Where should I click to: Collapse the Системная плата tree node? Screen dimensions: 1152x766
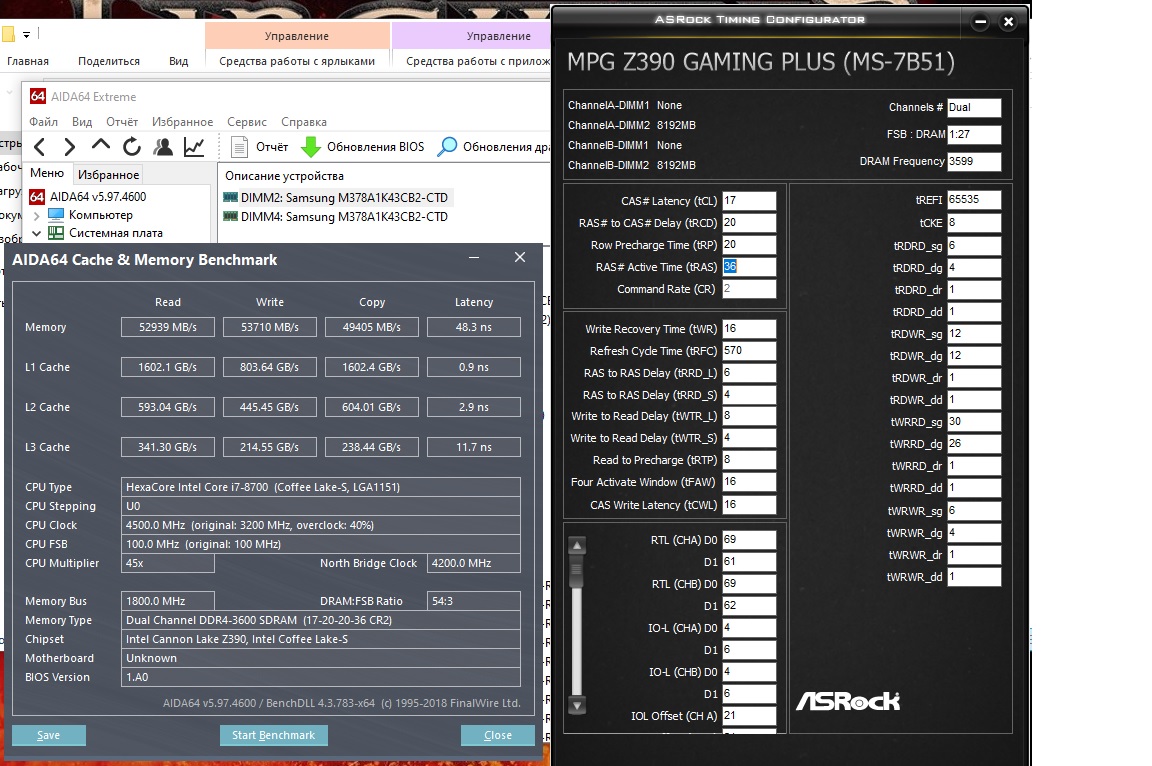click(37, 234)
